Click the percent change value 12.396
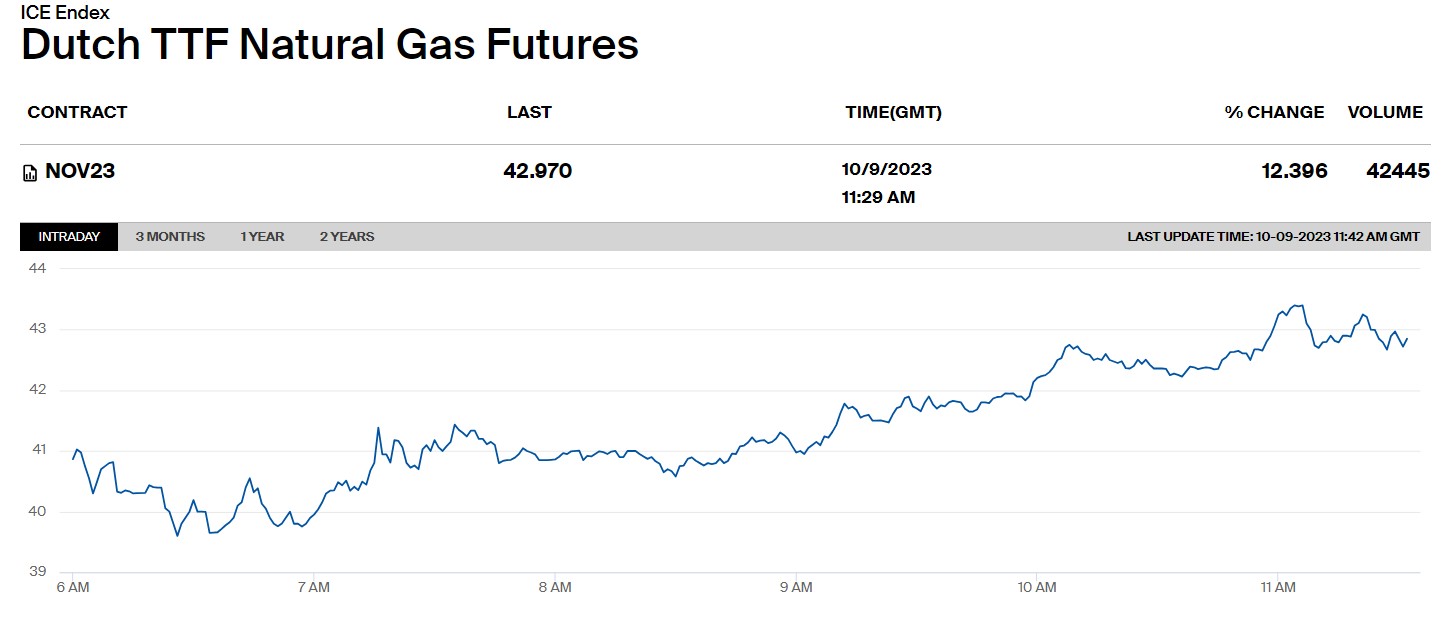The height and width of the screenshot is (624, 1456). pos(1294,171)
